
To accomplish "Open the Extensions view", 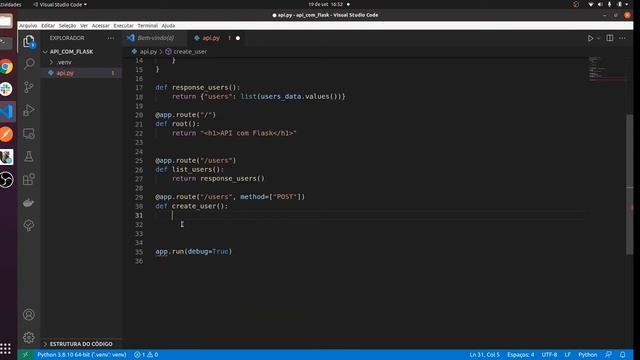I will (x=29, y=179).
